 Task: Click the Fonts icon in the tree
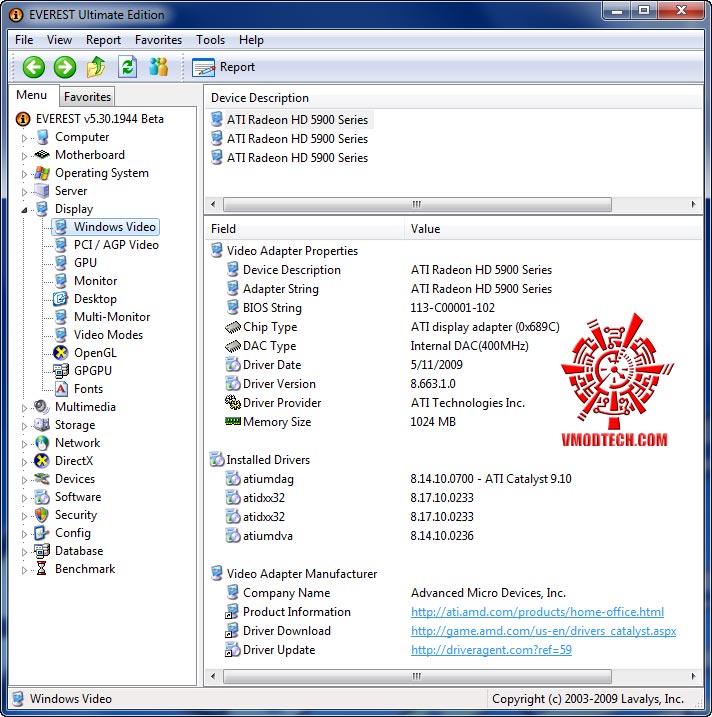click(61, 389)
